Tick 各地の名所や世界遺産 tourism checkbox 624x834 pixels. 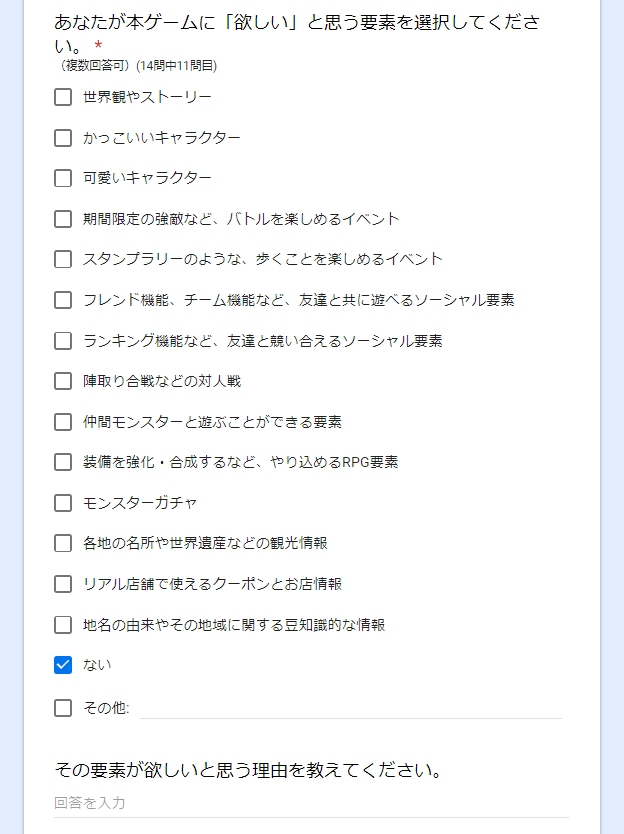pyautogui.click(x=63, y=543)
